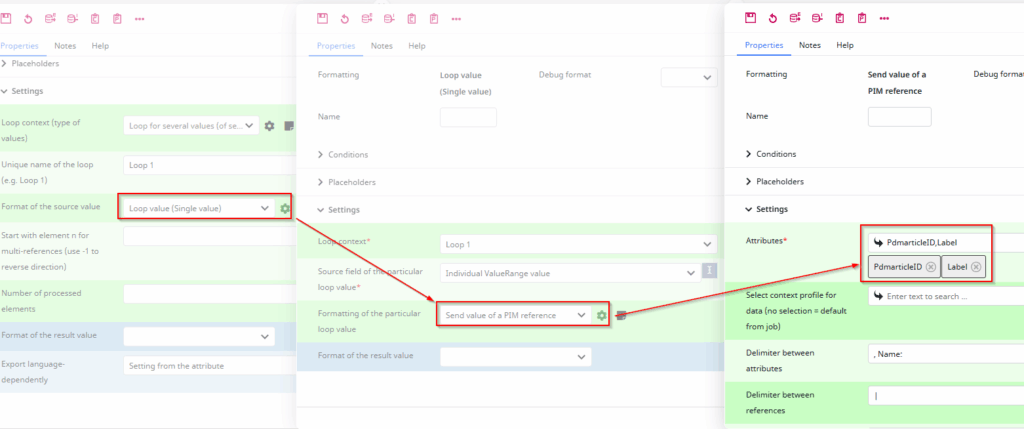
Task: Click the Name input in the middle panel
Action: 468,117
